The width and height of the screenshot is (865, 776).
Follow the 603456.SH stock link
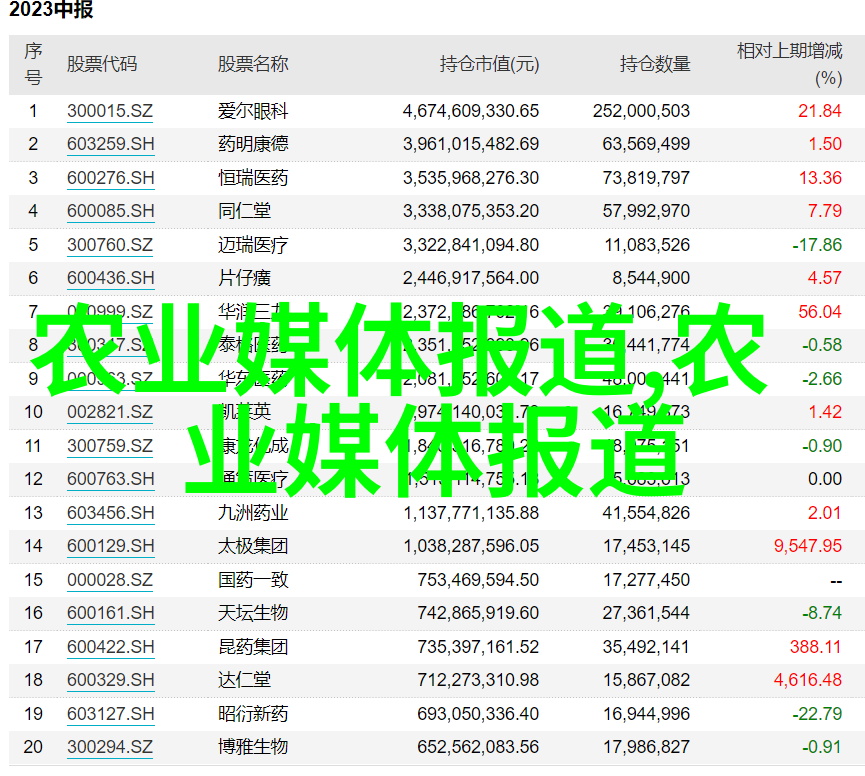tap(110, 513)
